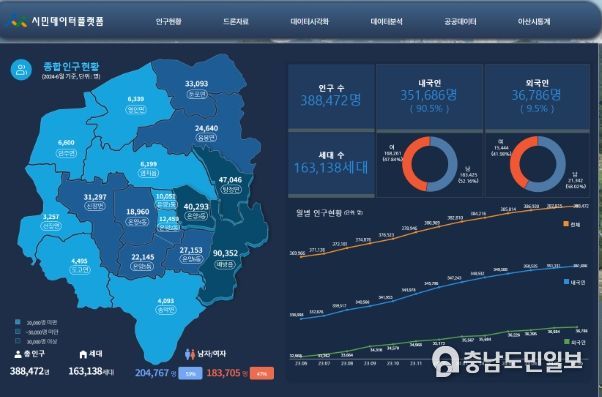Image resolution: width=602 pixels, height=397 pixels.
Task: Click the 남자/여자 gender figures icon
Action: 190,354
